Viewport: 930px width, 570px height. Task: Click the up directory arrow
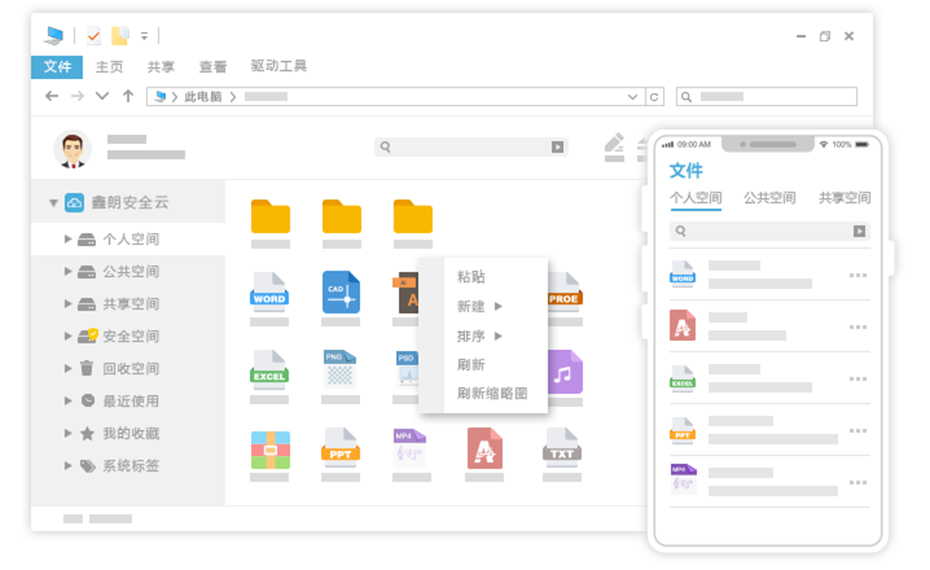[x=128, y=96]
